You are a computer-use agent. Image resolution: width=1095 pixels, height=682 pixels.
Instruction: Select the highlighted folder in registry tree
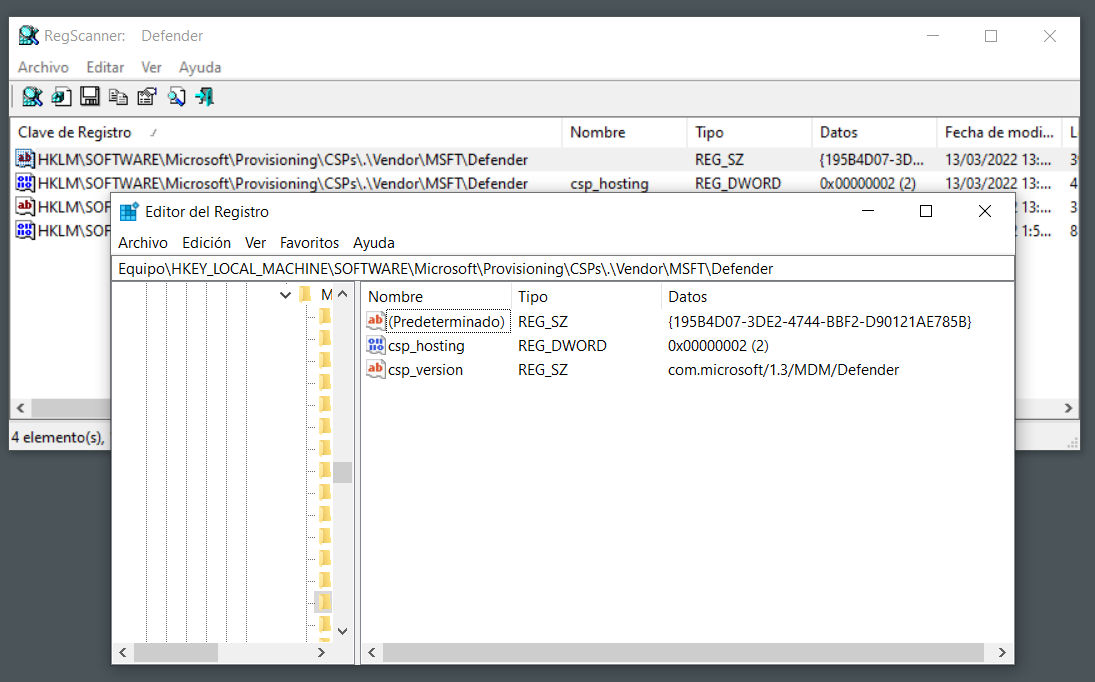324,602
